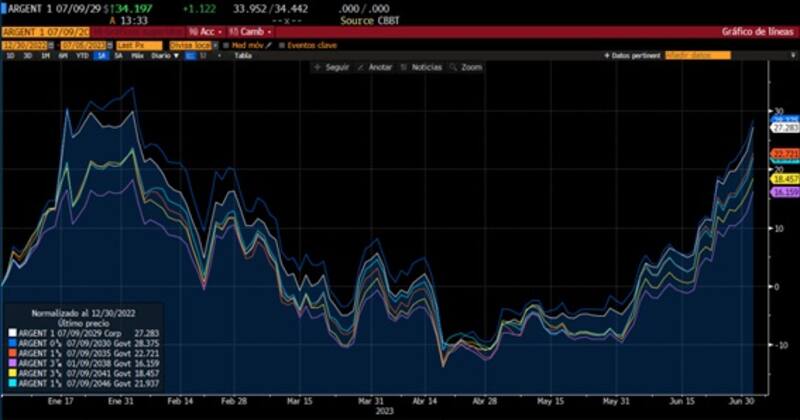
Task: Add Datos pertinent with the plus icon
Action: pyautogui.click(x=608, y=56)
